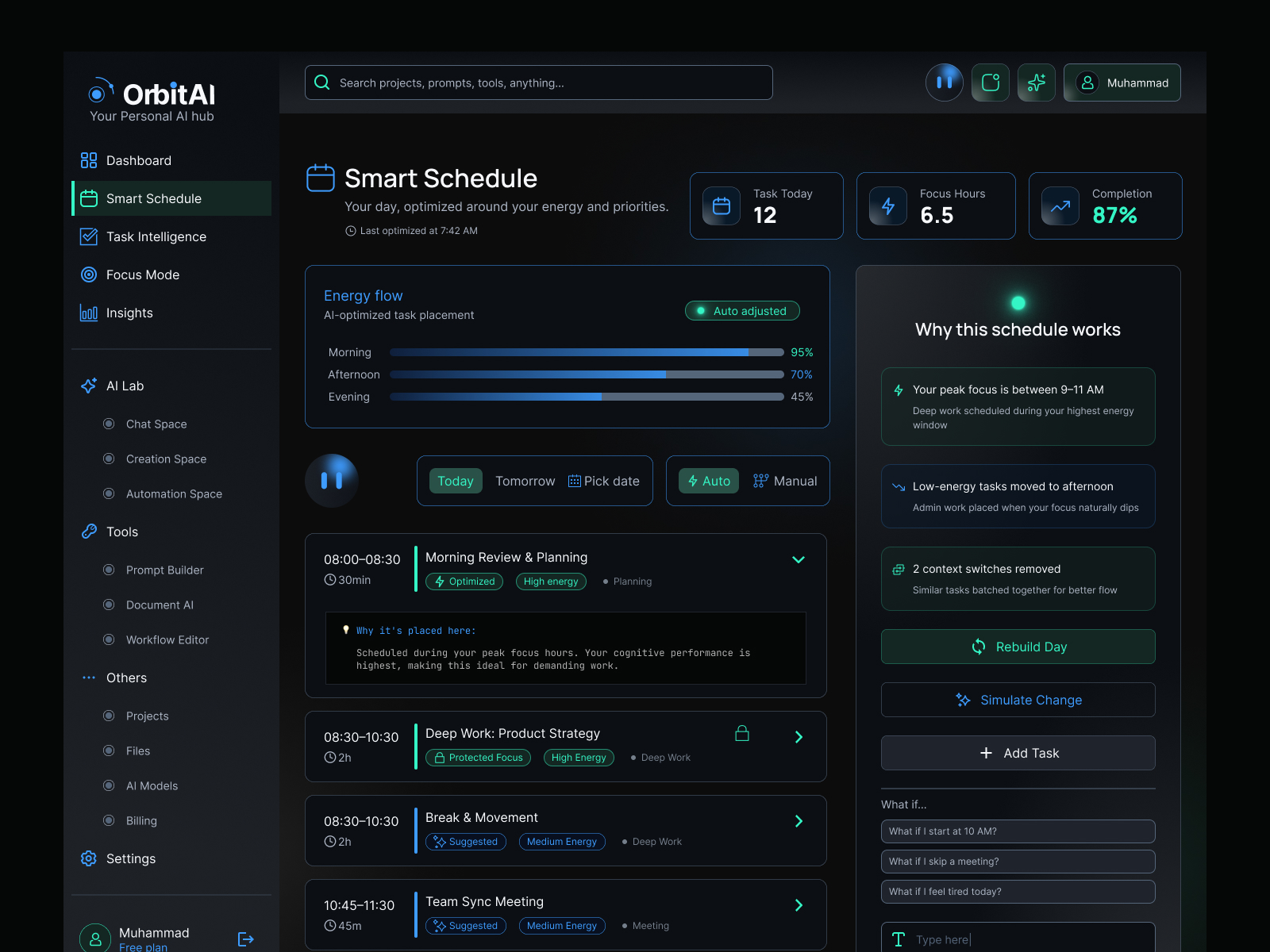
Task: Toggle the Protected Focus lock on Deep Work
Action: pyautogui.click(x=741, y=734)
